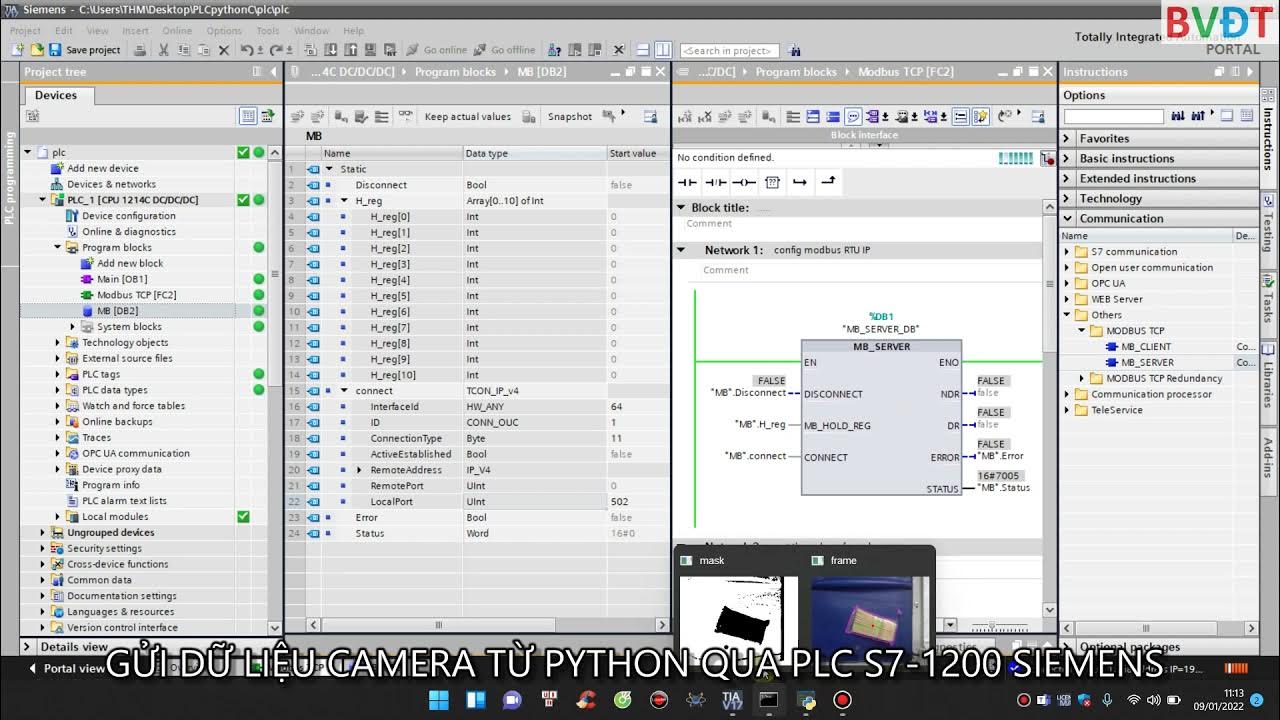Collapse the connect TCON_IP_v4 row

tap(344, 391)
